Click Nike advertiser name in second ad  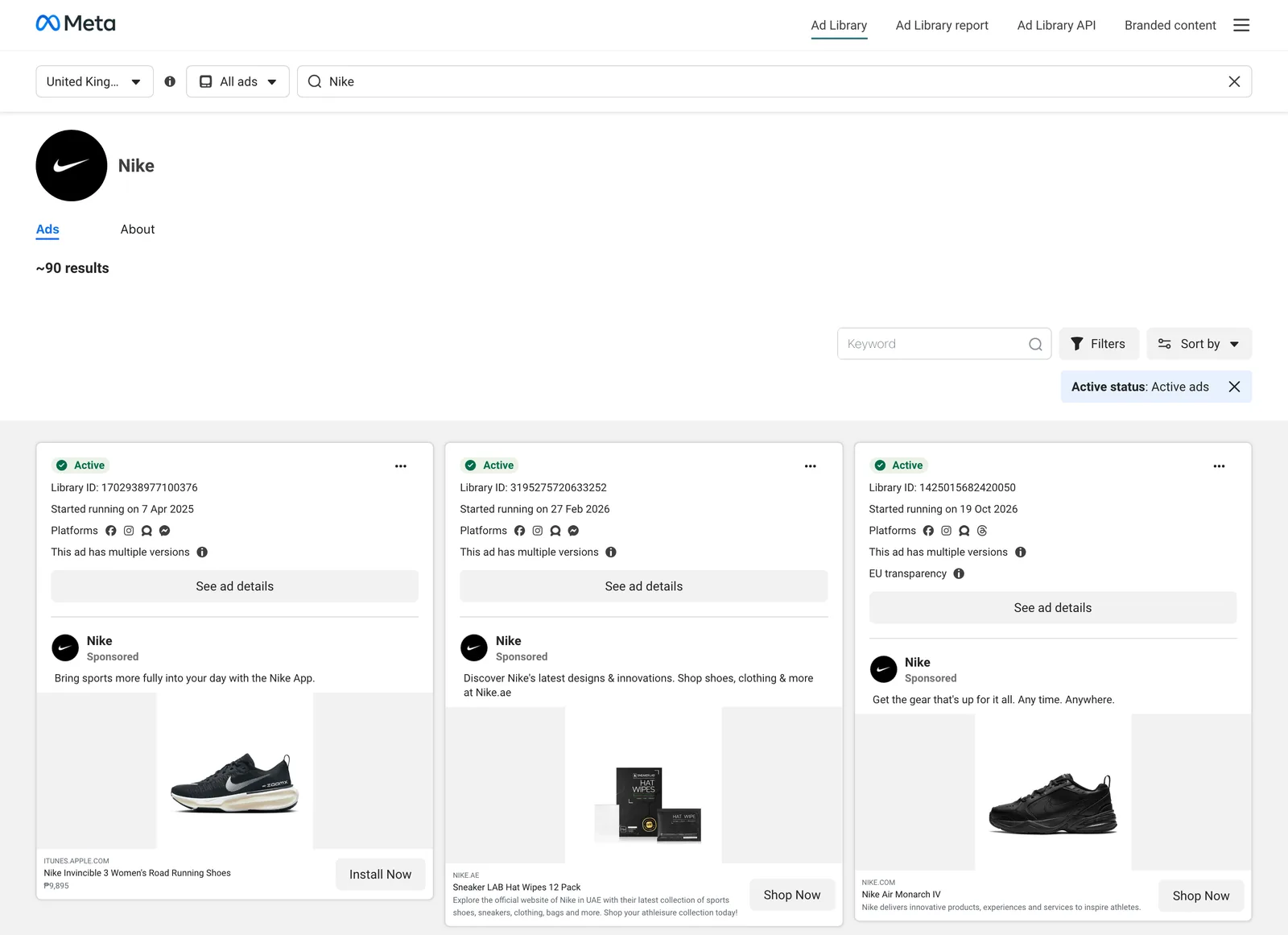[x=509, y=641]
